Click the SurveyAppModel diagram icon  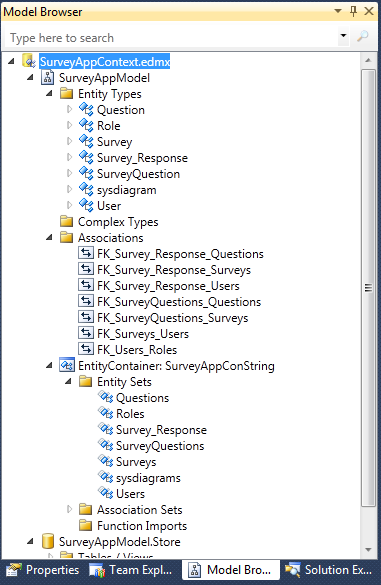[47, 78]
